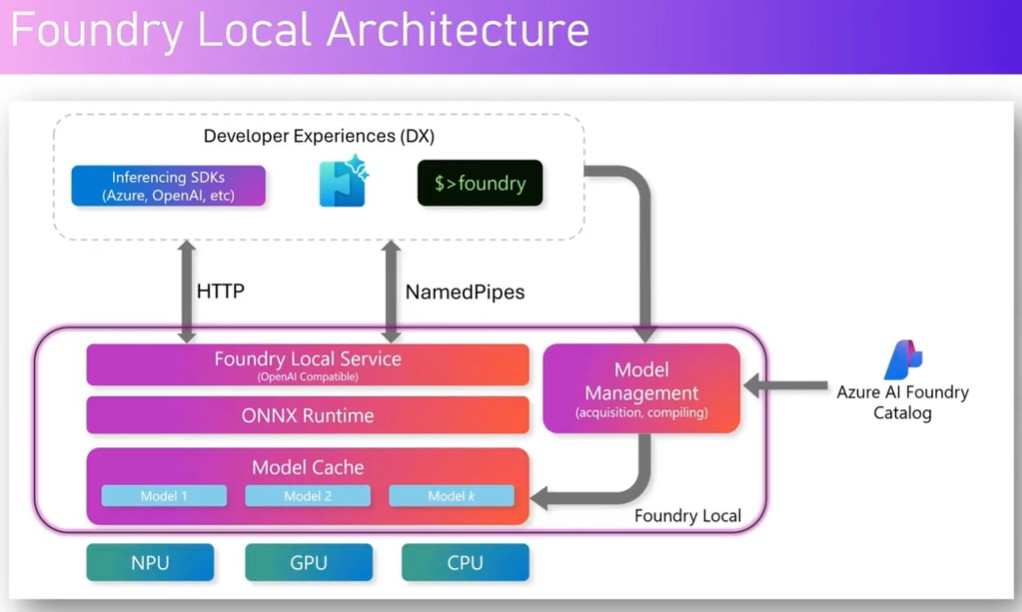Click the NPU hardware box

(150, 562)
